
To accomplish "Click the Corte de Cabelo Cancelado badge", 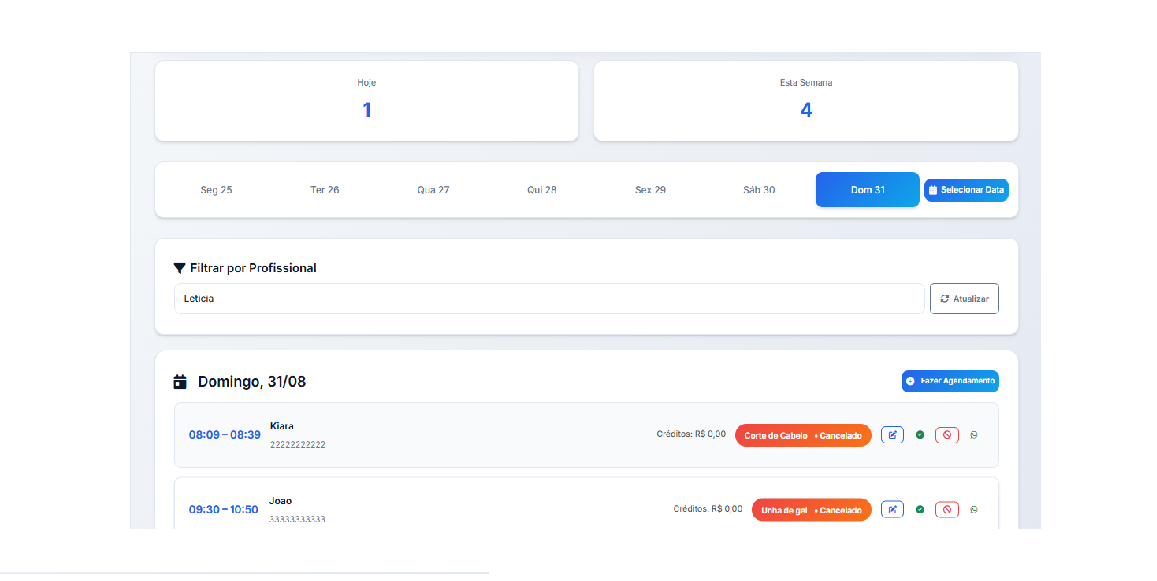I will 803,435.
